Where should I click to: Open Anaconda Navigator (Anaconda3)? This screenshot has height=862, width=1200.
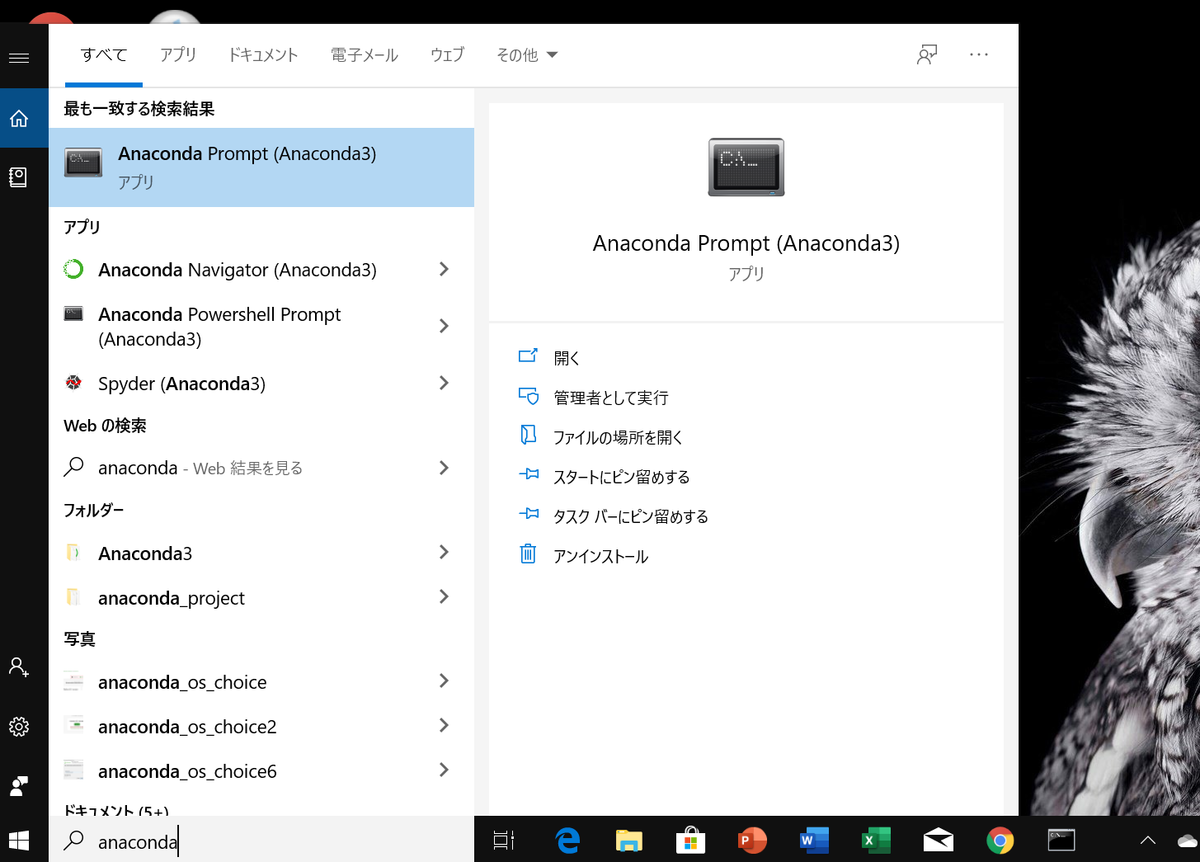point(236,269)
